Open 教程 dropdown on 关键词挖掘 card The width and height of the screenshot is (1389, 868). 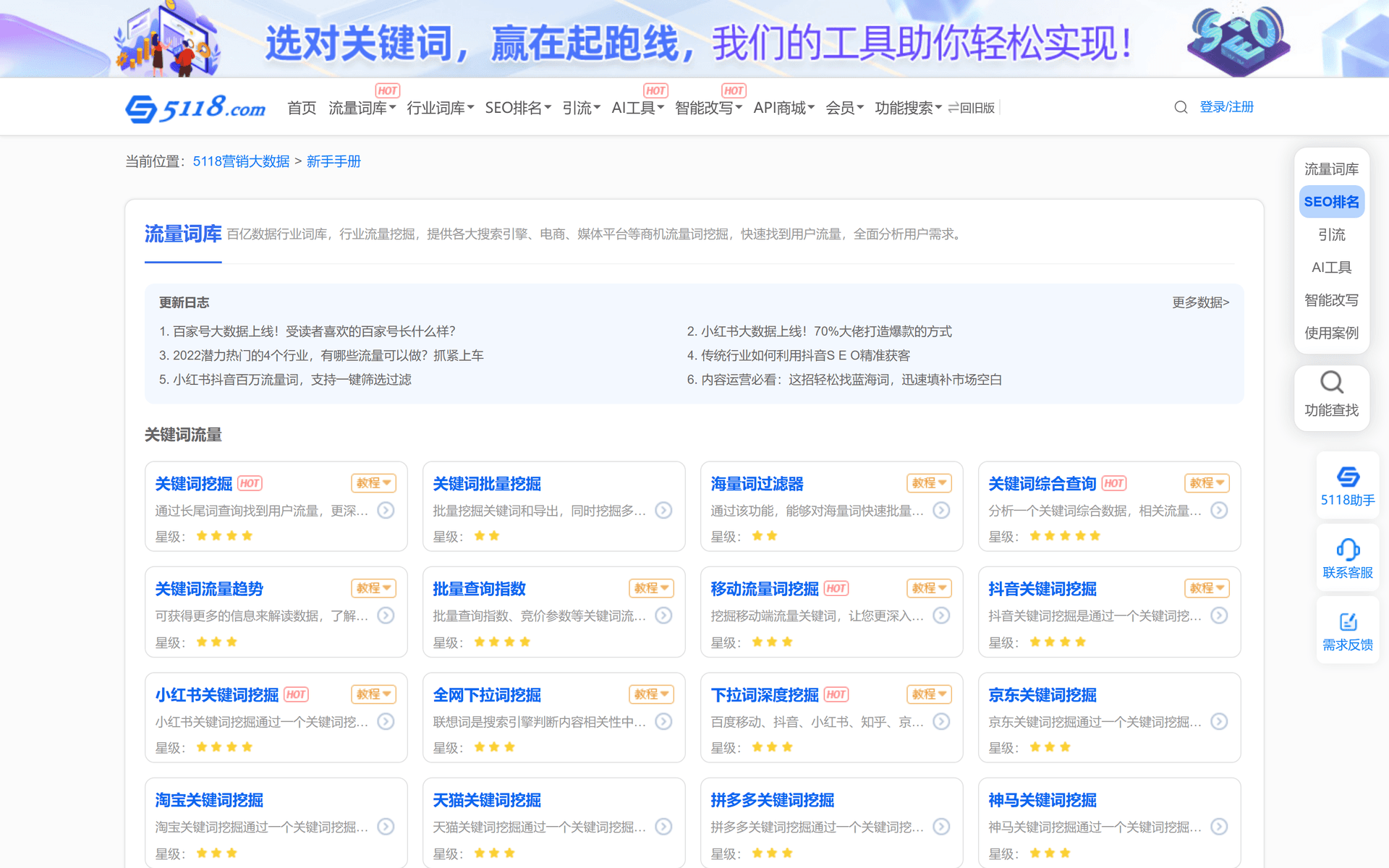[373, 482]
